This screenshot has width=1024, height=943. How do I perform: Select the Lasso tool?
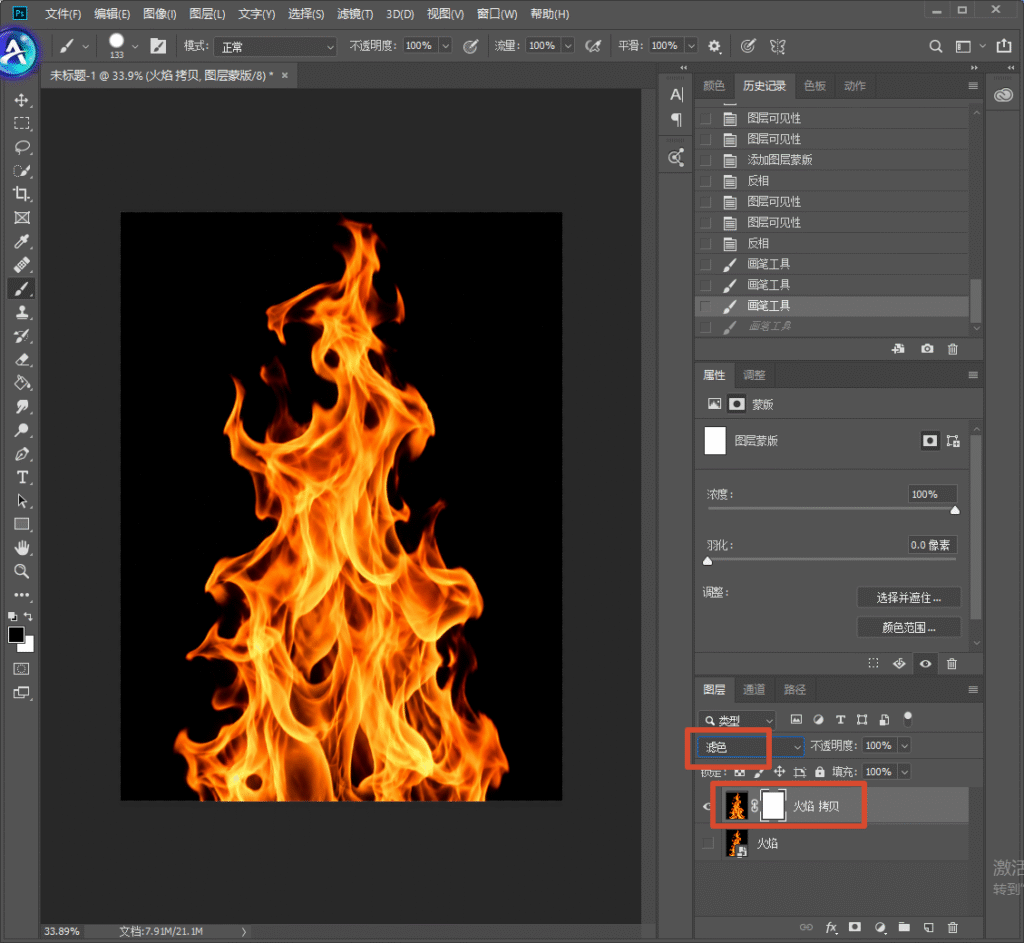[22, 147]
